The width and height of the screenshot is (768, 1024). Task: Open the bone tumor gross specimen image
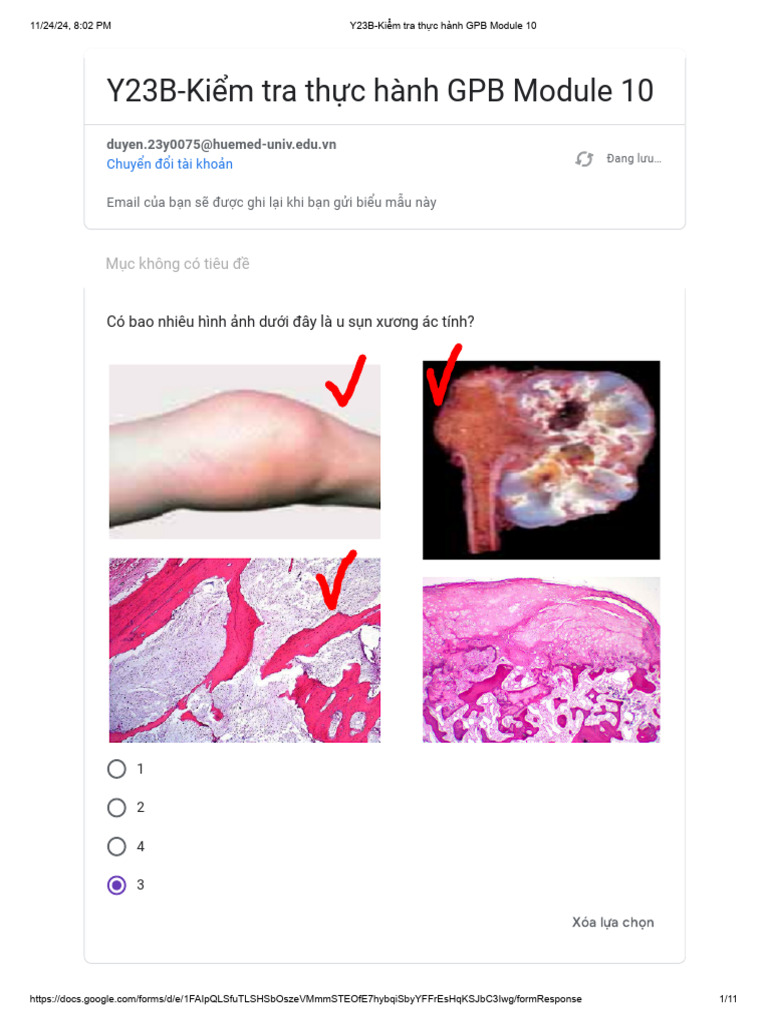(x=541, y=460)
